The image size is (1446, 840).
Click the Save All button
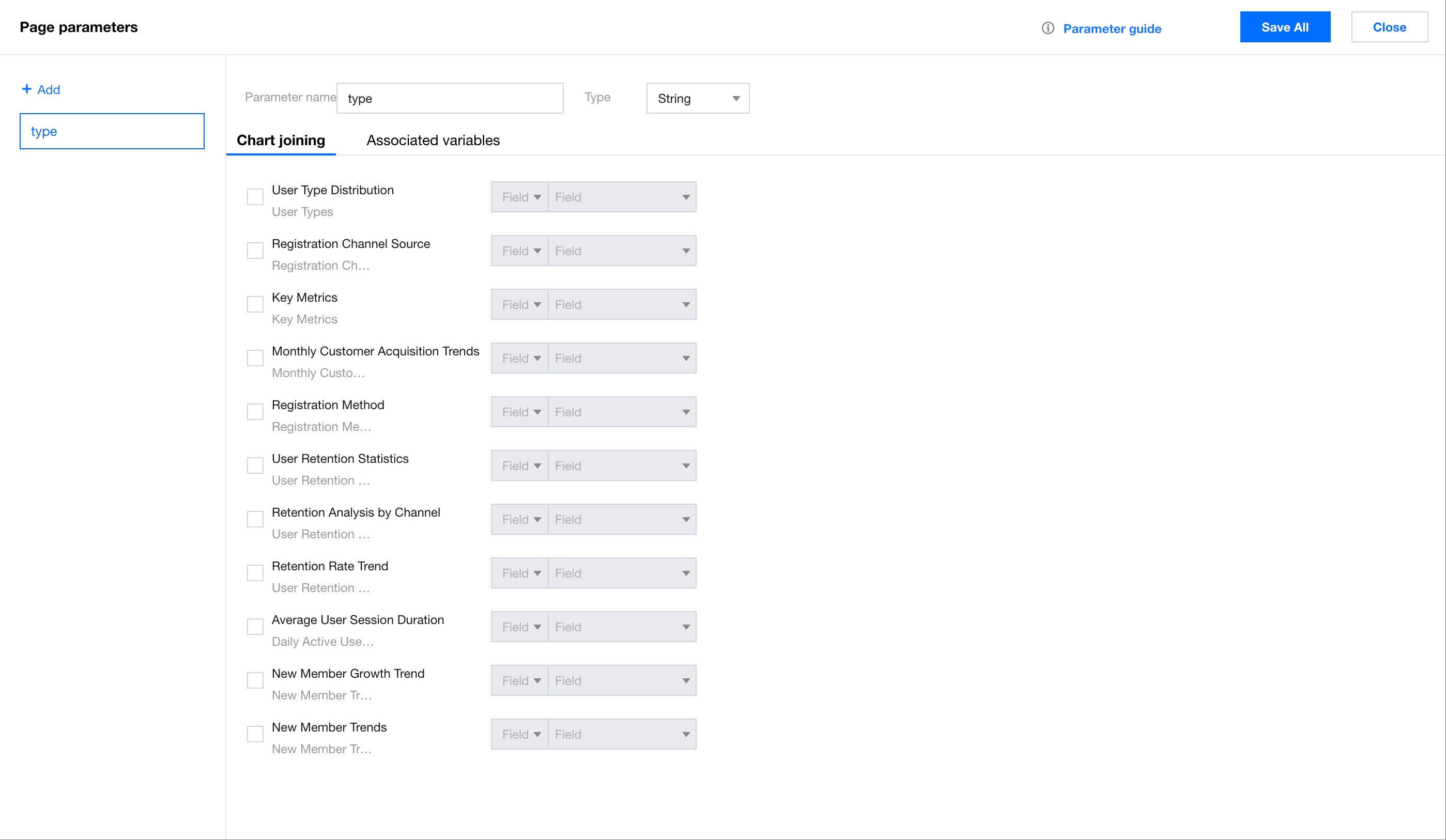click(x=1284, y=27)
